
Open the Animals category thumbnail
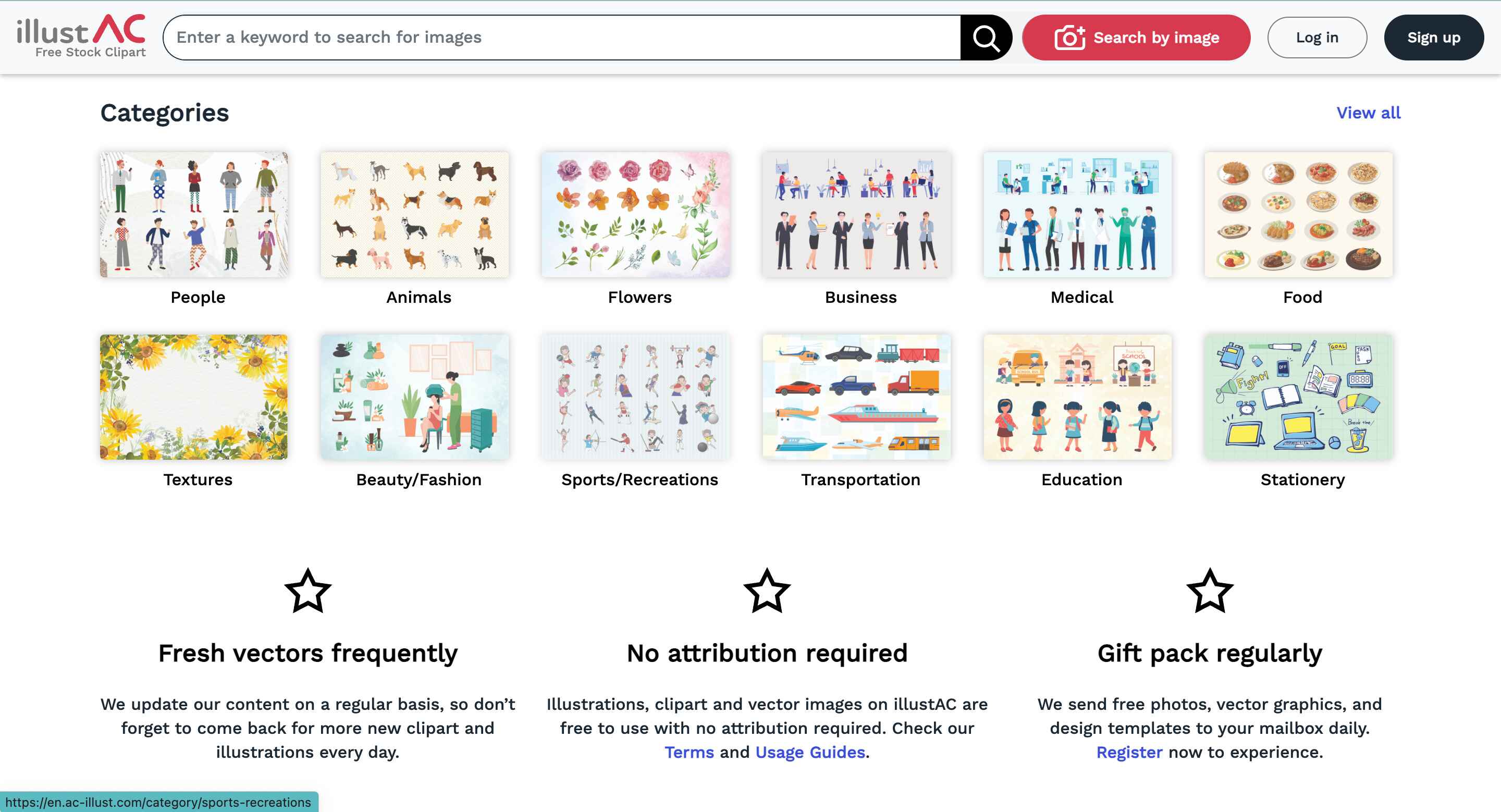[414, 215]
